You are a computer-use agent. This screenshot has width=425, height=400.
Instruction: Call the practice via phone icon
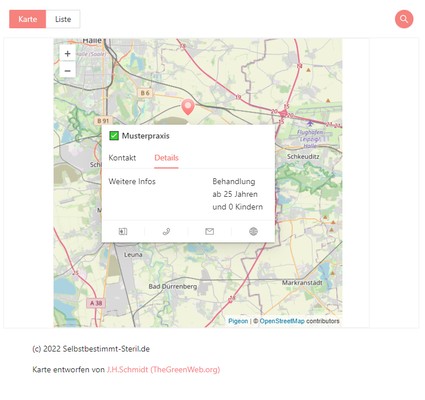[166, 231]
